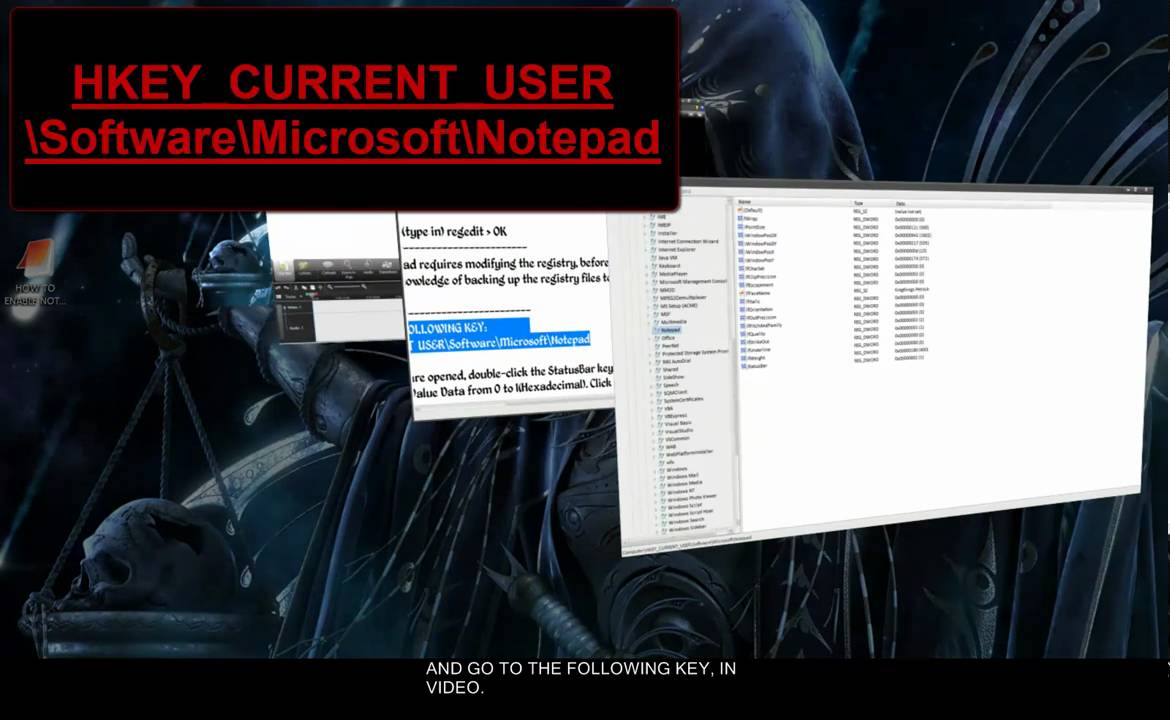This screenshot has width=1170, height=720.
Task: Select the Windows Mail registry key
Action: click(x=683, y=477)
